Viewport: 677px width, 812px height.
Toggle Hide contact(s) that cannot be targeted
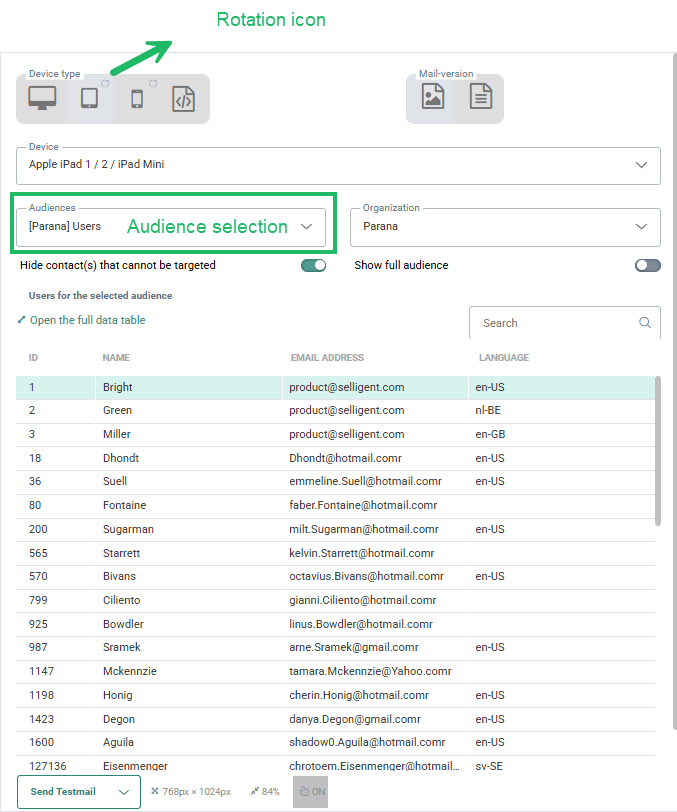[x=313, y=266]
